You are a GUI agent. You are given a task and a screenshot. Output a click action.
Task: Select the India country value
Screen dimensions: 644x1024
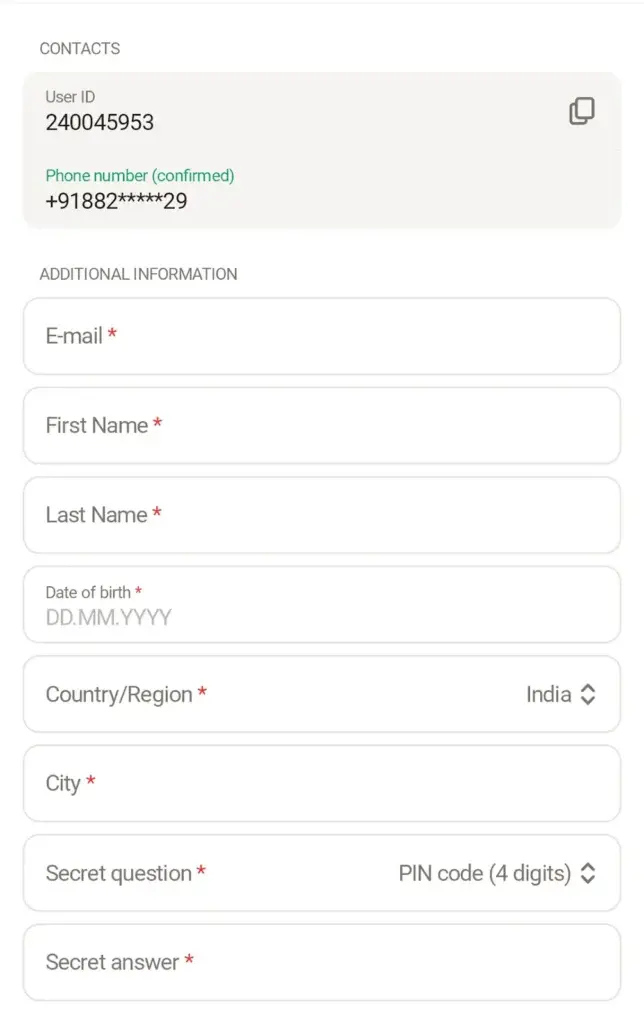click(x=549, y=694)
